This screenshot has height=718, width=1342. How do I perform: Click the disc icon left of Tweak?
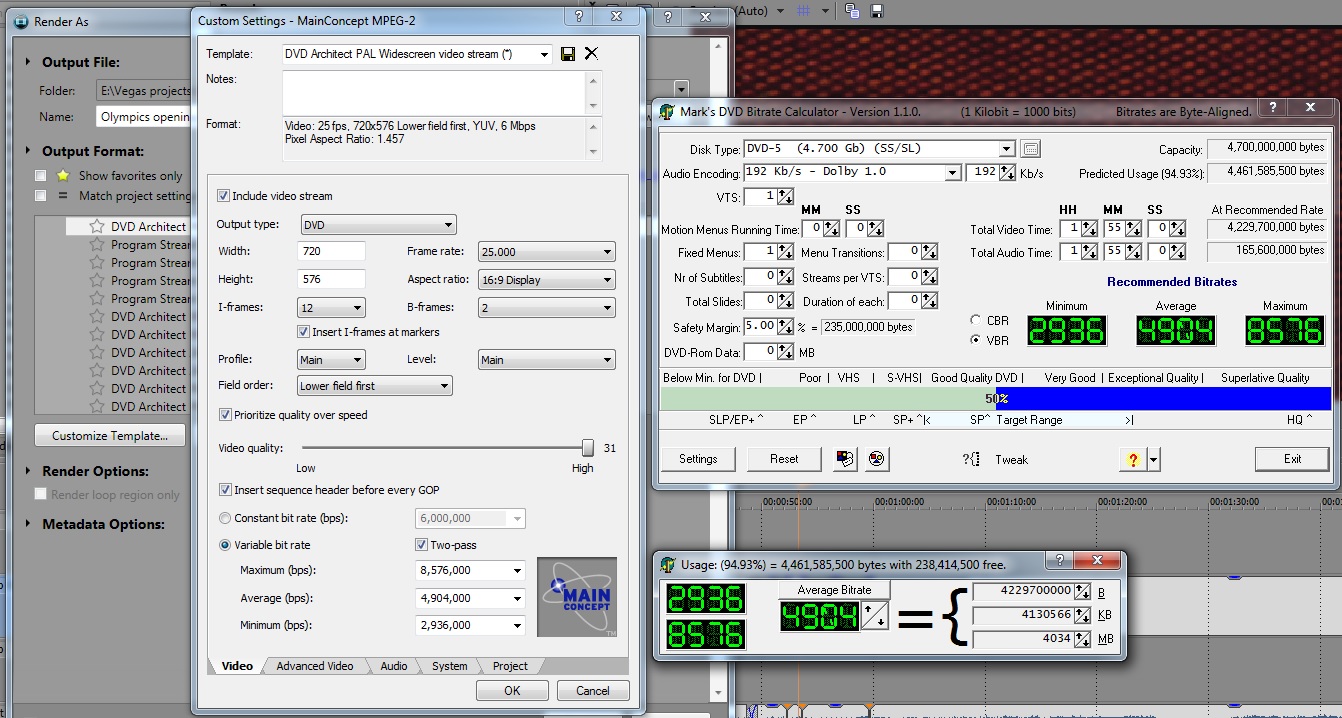[876, 459]
